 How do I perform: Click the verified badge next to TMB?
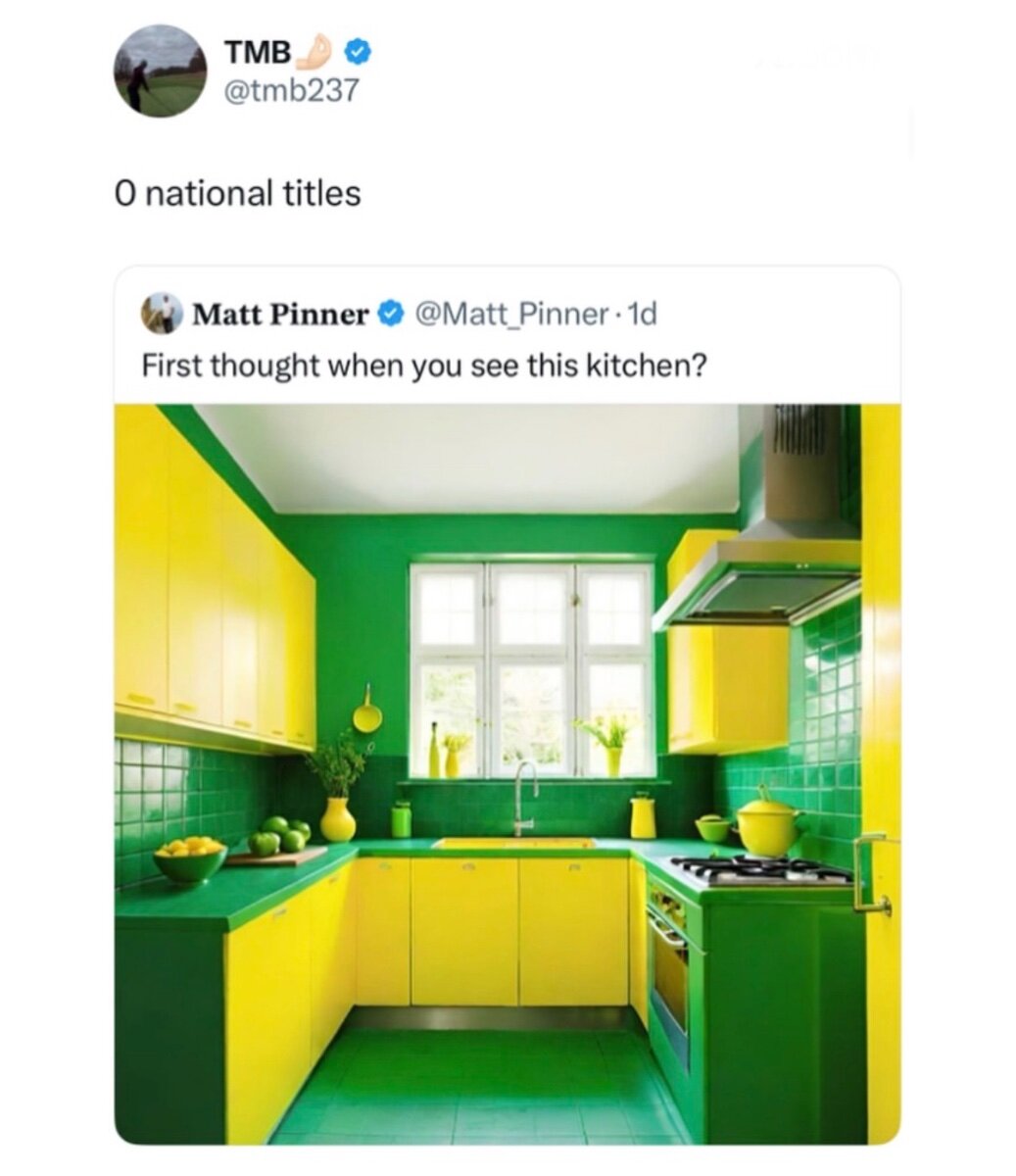(359, 49)
